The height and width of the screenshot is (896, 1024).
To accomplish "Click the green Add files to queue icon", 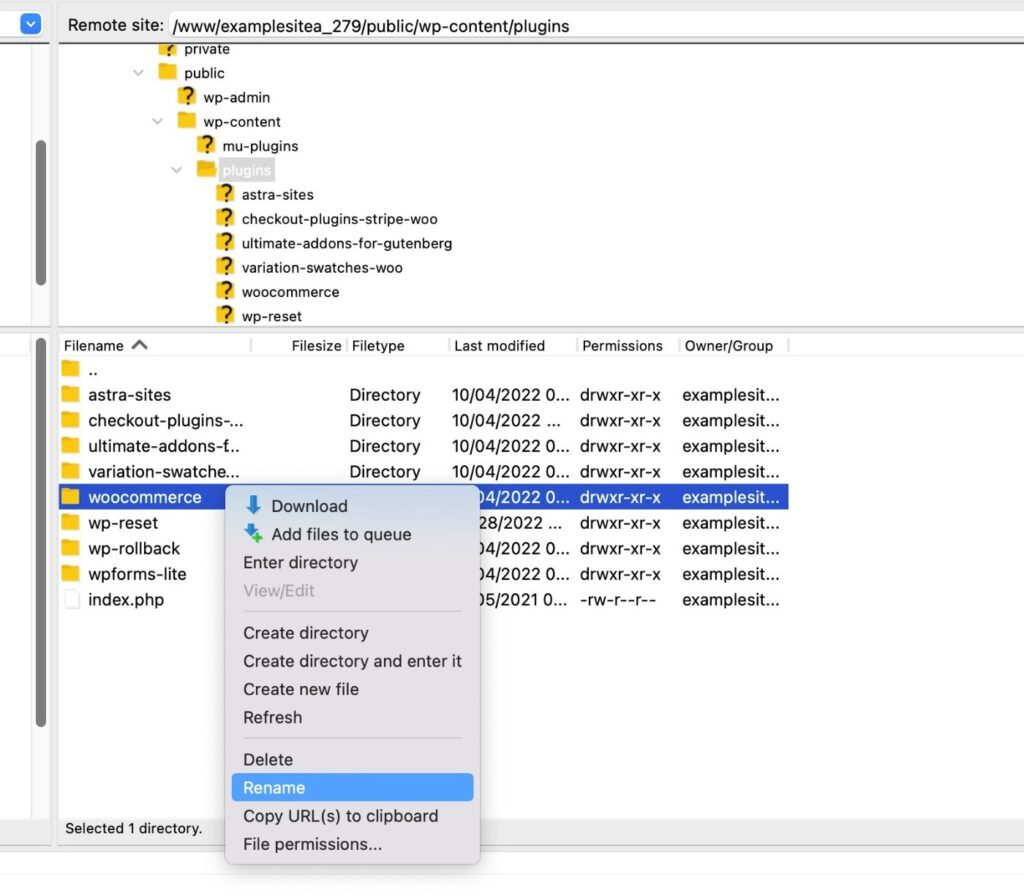I will pos(253,534).
